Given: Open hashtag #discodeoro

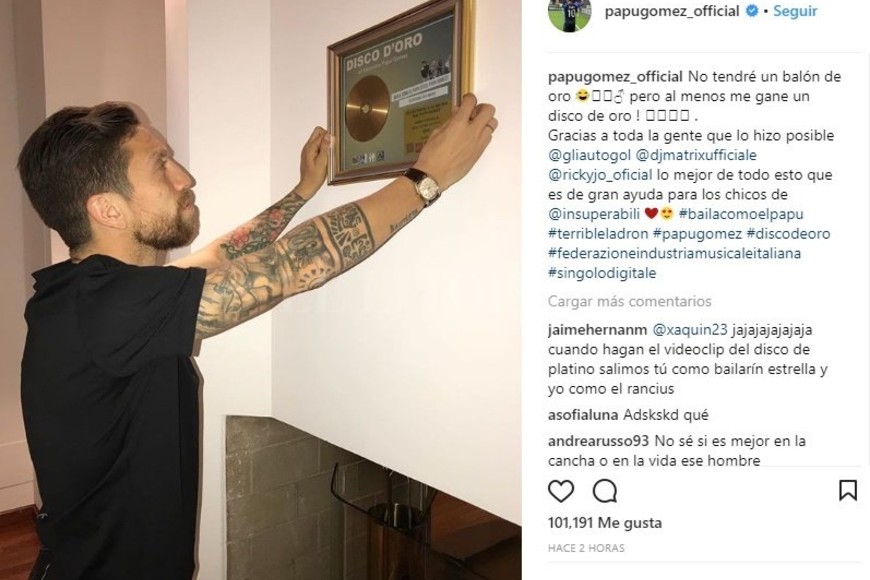Looking at the screenshot, I should tap(788, 234).
